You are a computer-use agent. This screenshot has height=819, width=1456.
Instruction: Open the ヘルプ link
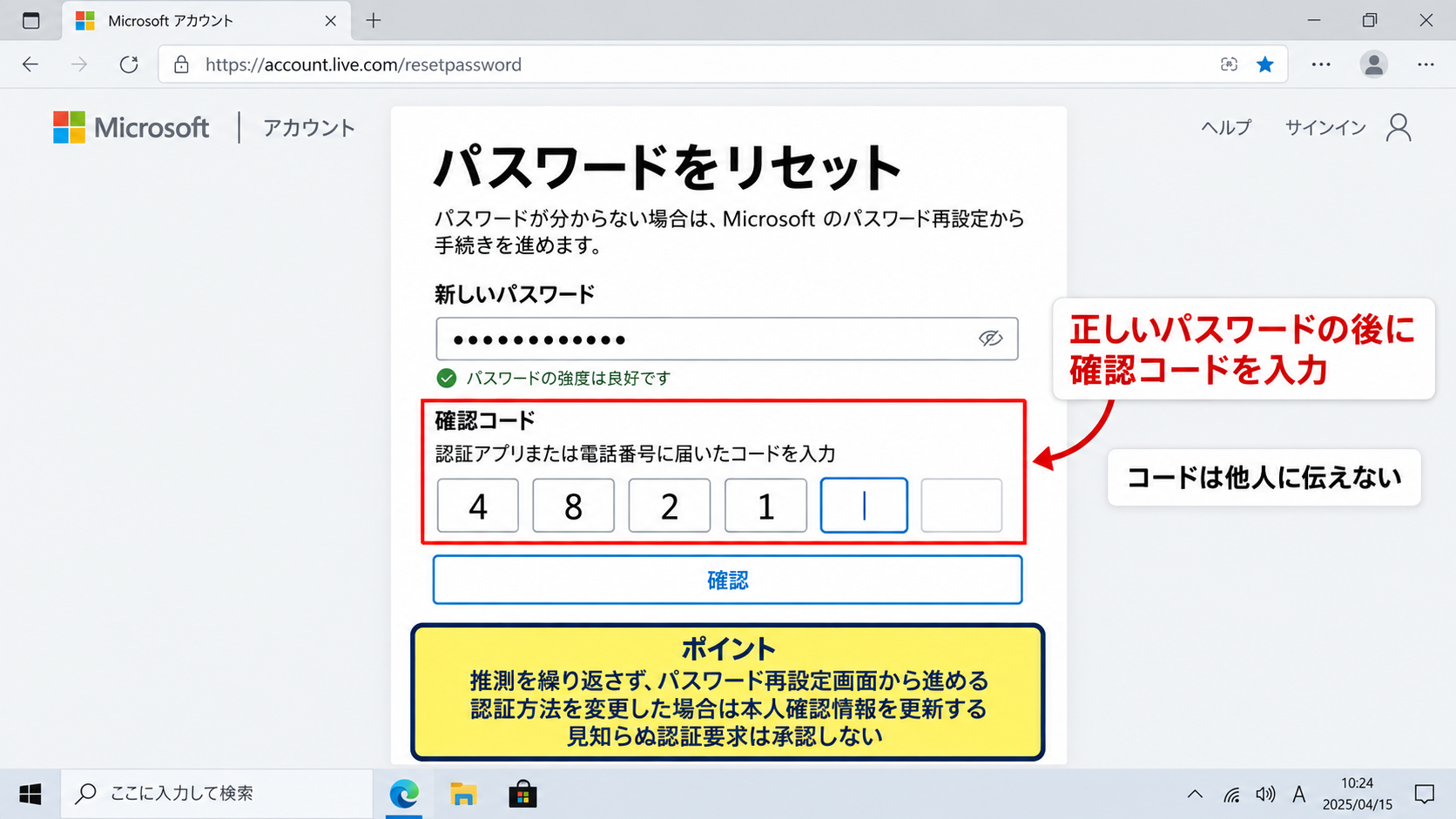coord(1226,127)
